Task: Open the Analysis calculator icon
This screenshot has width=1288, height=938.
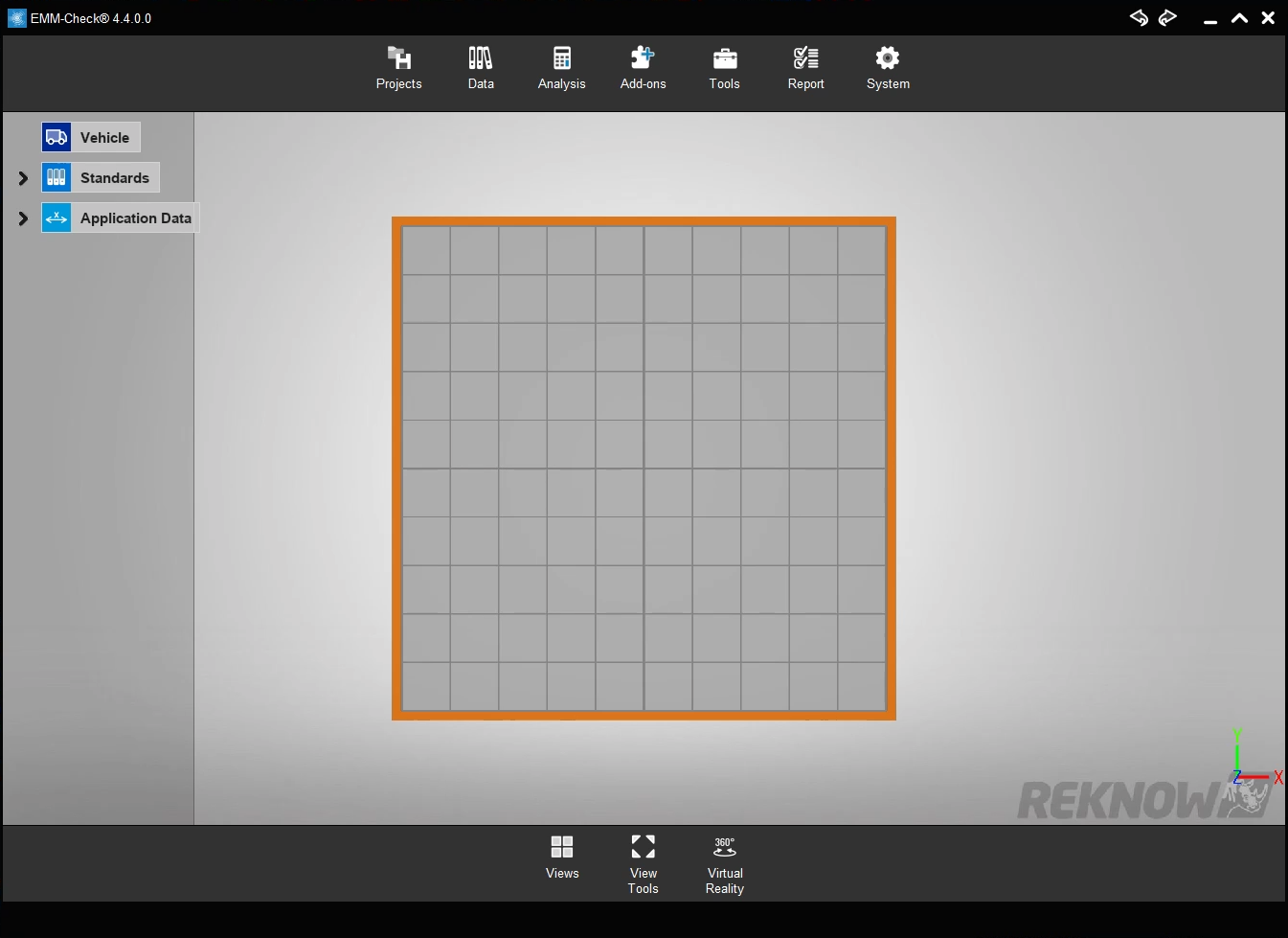Action: 562,58
